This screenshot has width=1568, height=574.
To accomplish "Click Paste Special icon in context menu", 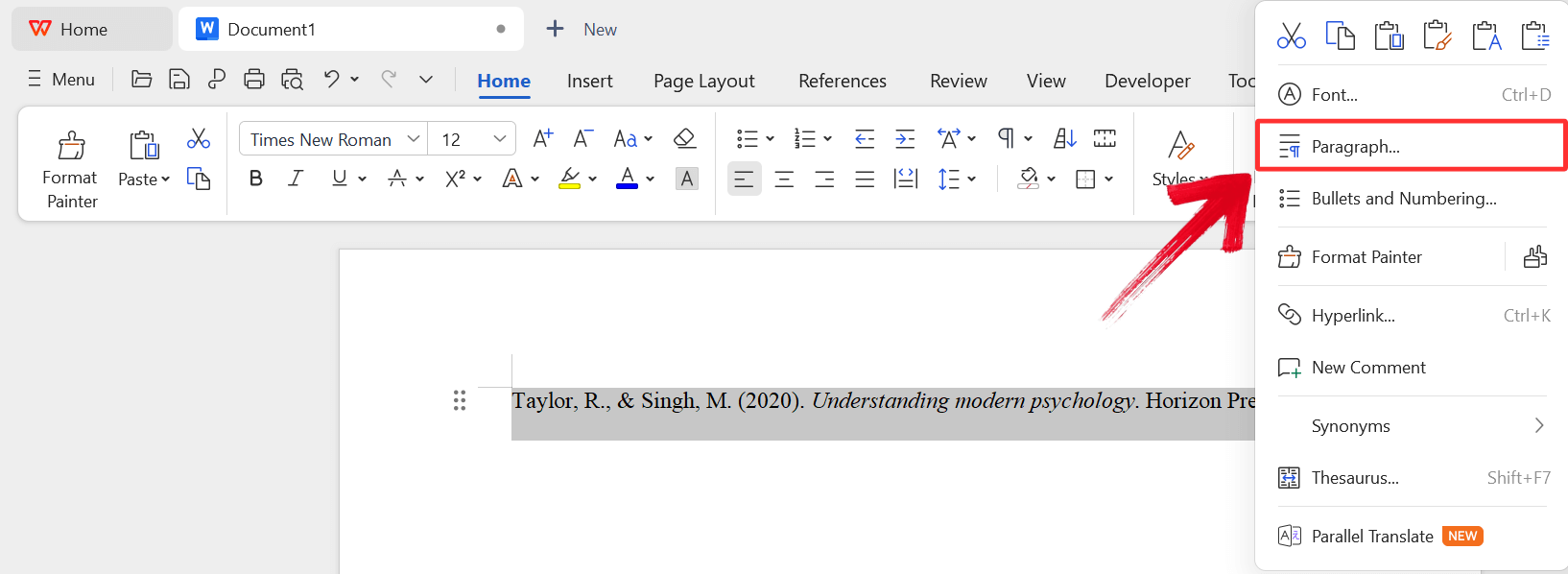I will 1535,36.
